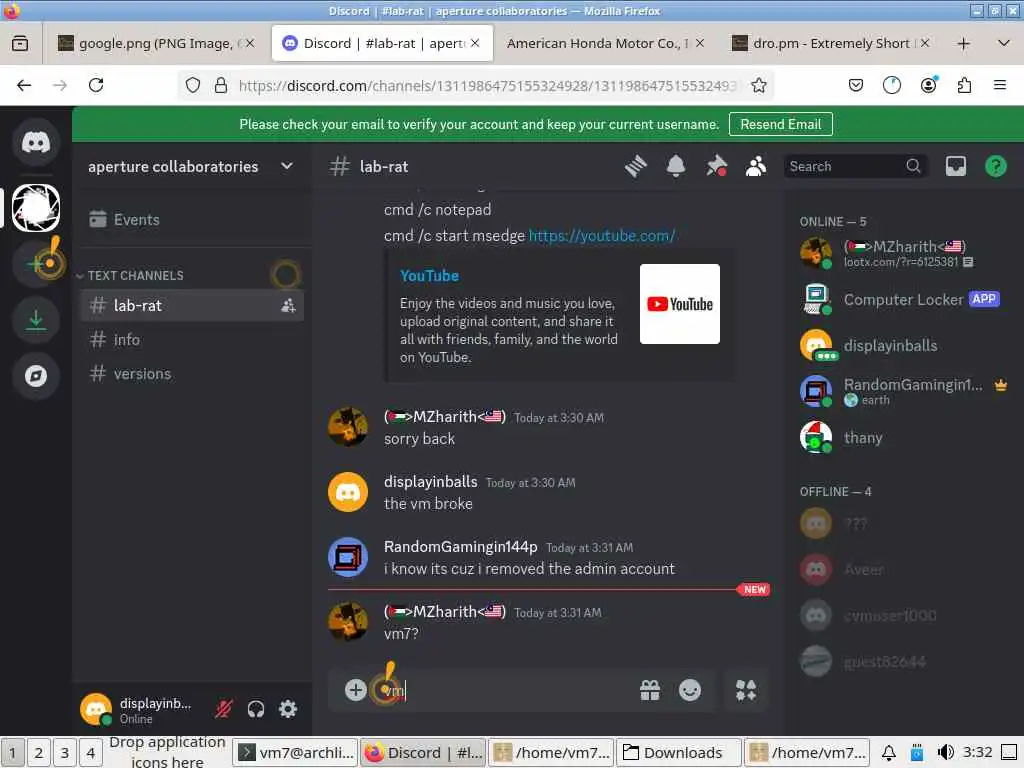Click the tracking protection shield icon
1024x768 pixels.
pos(193,86)
